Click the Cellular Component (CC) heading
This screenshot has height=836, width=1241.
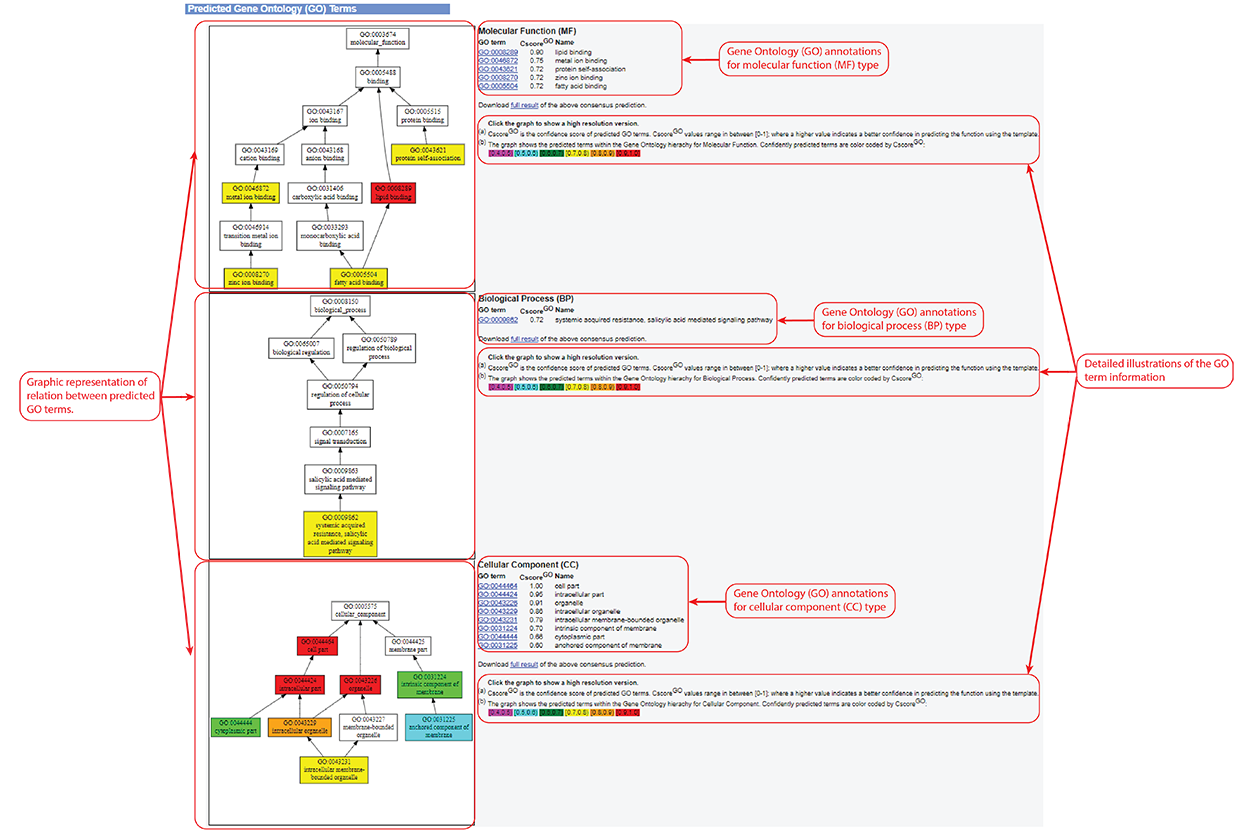pos(529,565)
